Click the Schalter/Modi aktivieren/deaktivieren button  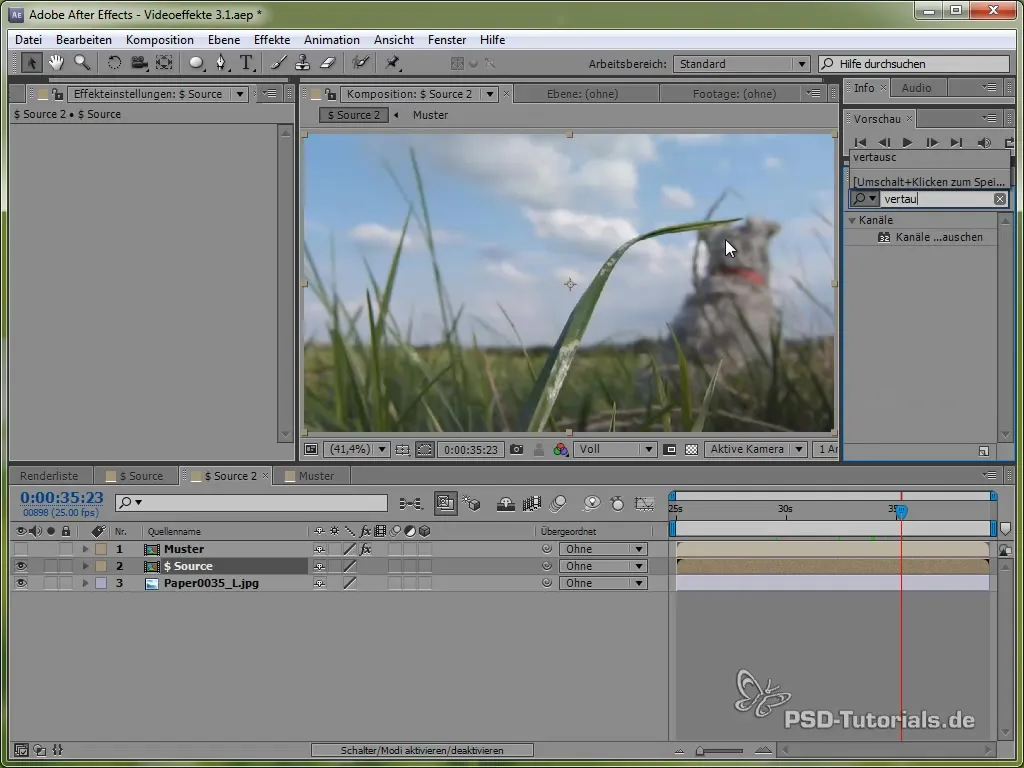pyautogui.click(x=422, y=751)
